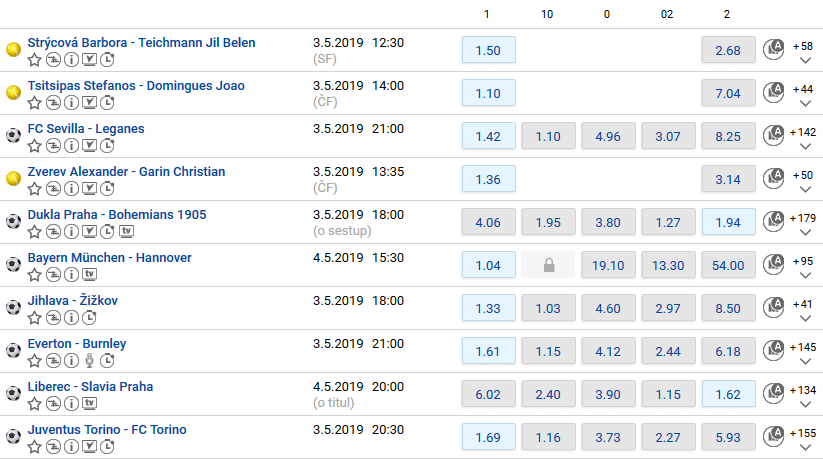Toggle favorite star for Everton - Burnley
823x459 pixels.
35,360
